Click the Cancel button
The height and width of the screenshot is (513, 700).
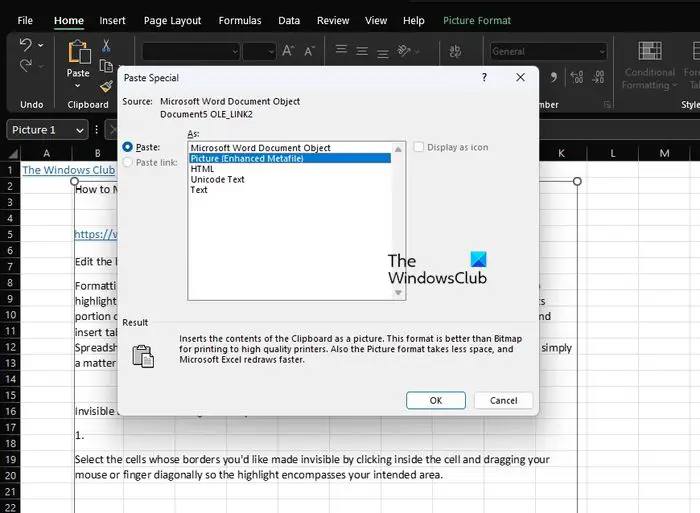[504, 400]
